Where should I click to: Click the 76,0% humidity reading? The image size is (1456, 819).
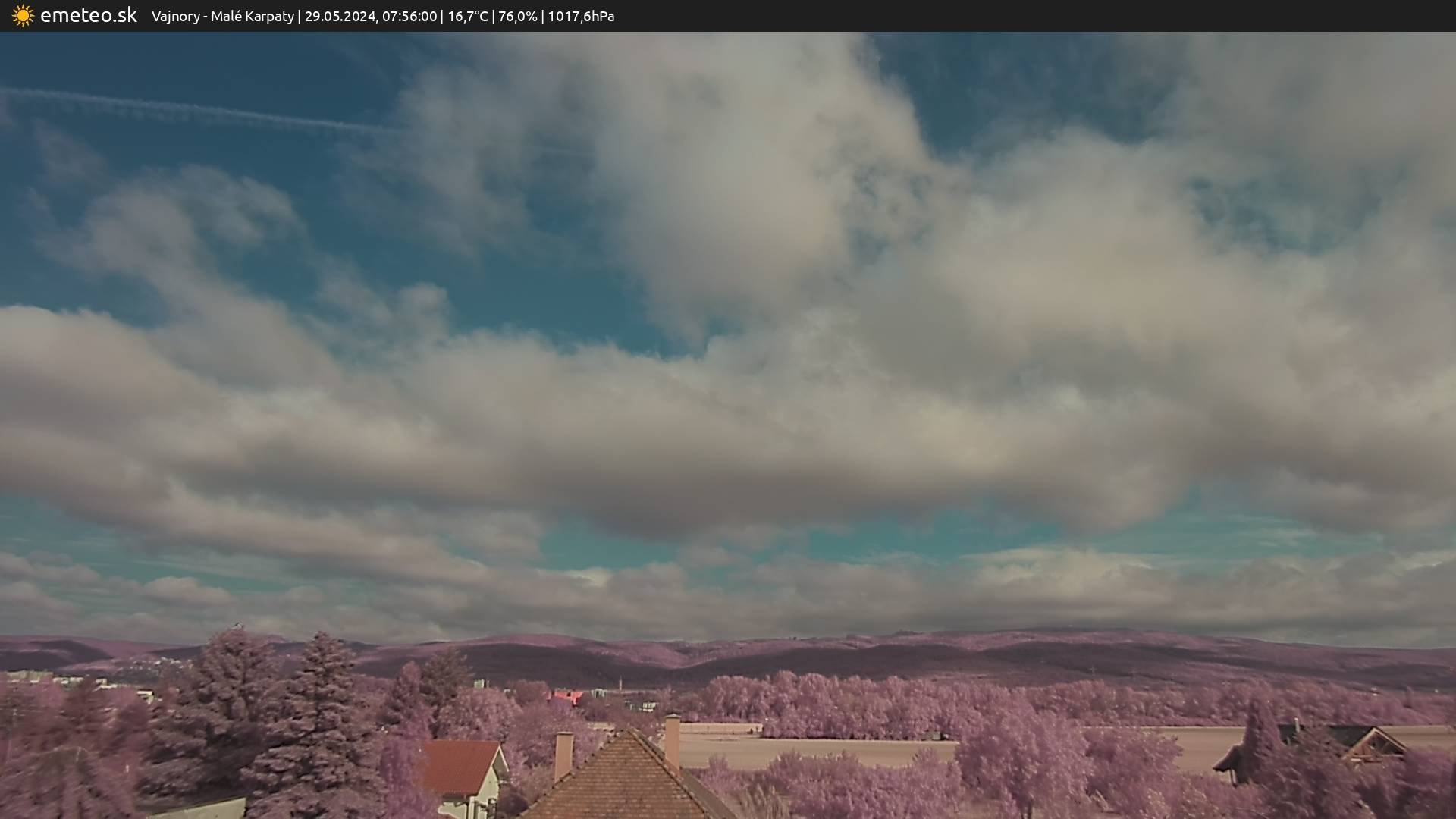click(x=517, y=17)
